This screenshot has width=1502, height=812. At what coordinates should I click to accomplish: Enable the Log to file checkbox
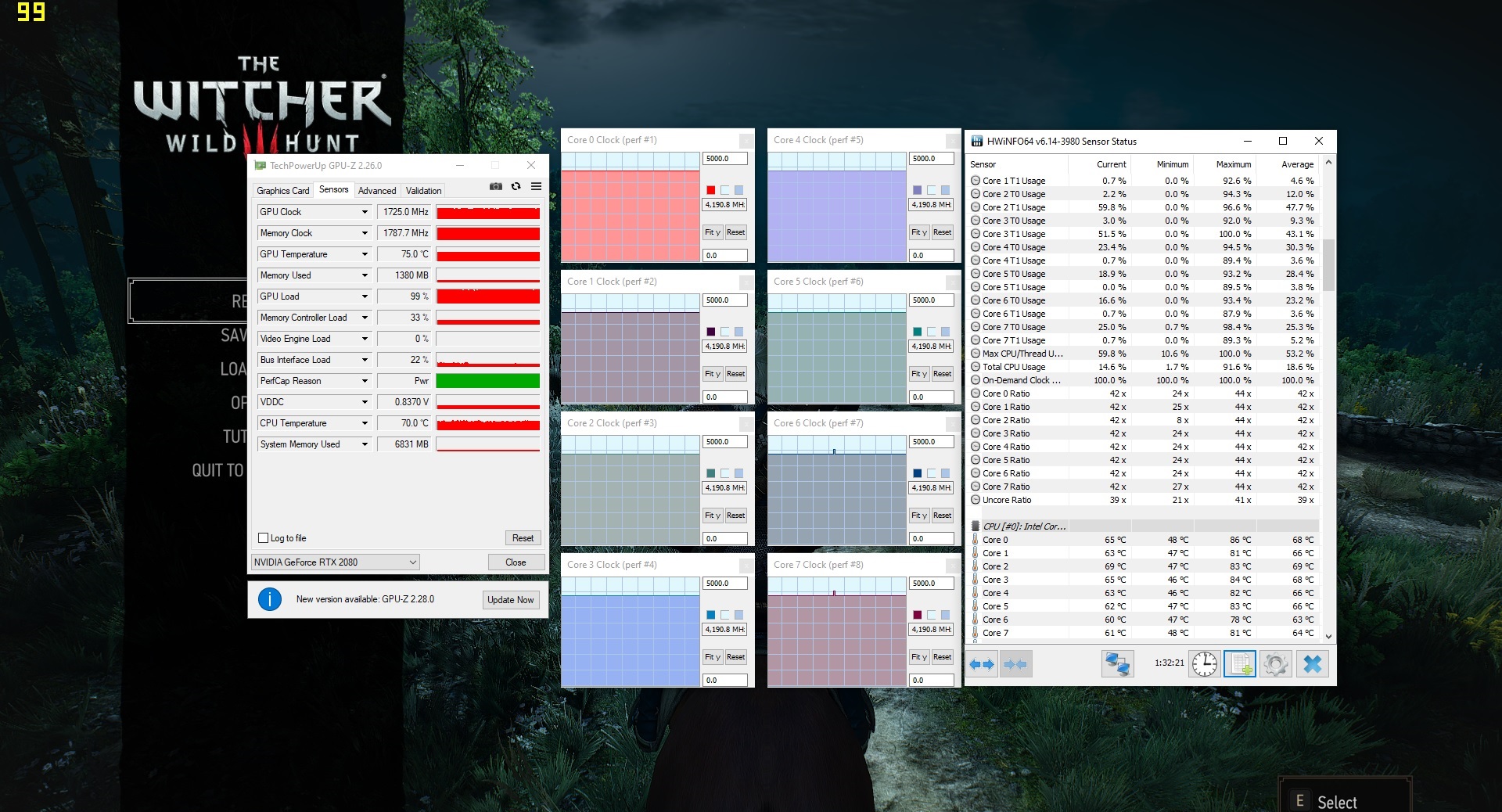pyautogui.click(x=264, y=538)
